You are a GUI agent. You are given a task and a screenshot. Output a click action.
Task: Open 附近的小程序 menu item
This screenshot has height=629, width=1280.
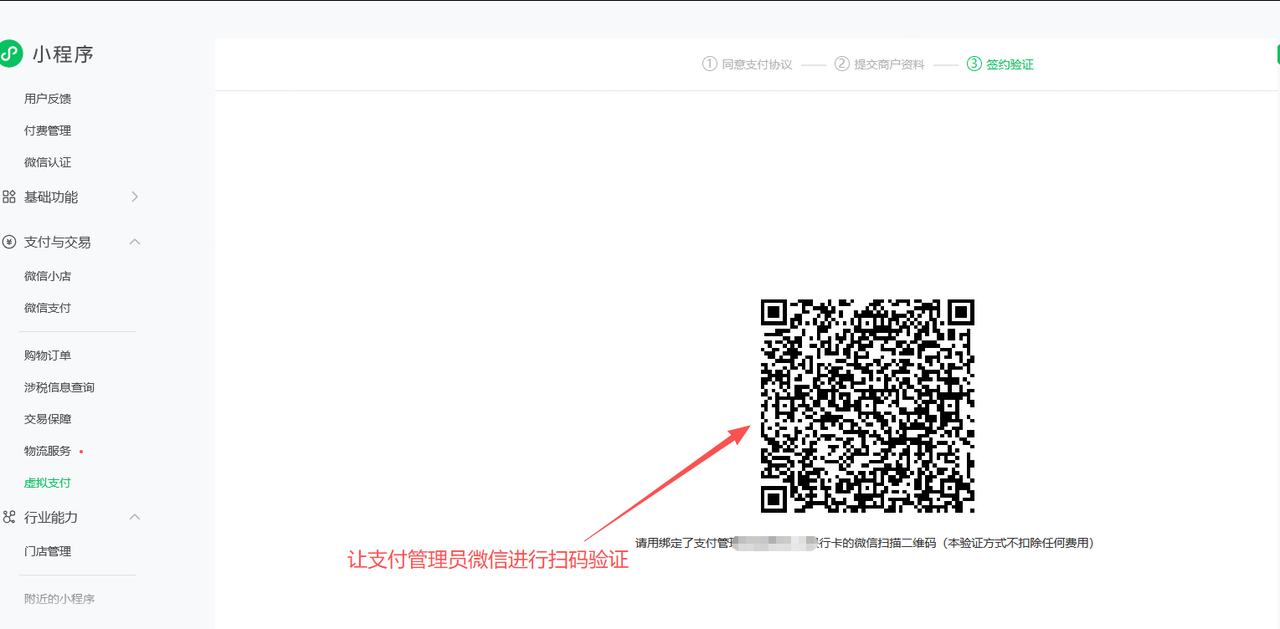[59, 599]
